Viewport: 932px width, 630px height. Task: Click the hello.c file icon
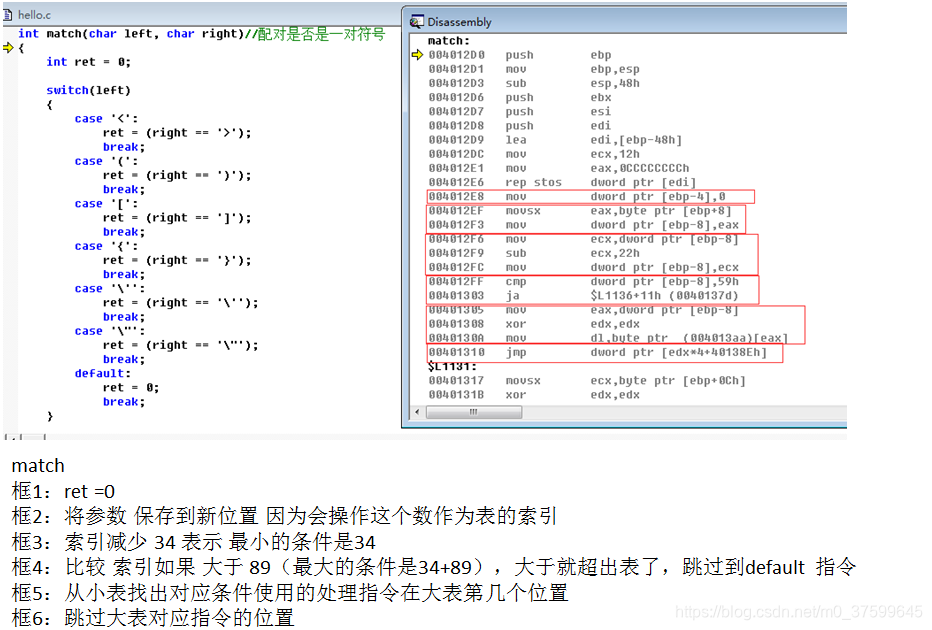pyautogui.click(x=8, y=15)
